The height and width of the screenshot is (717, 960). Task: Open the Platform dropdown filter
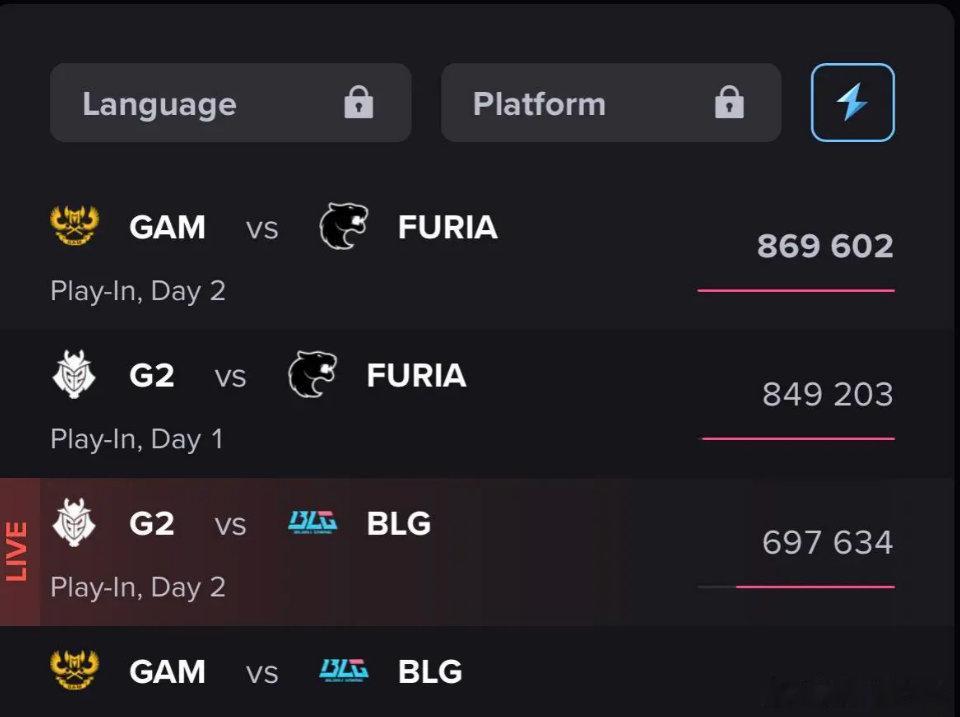pyautogui.click(x=611, y=102)
